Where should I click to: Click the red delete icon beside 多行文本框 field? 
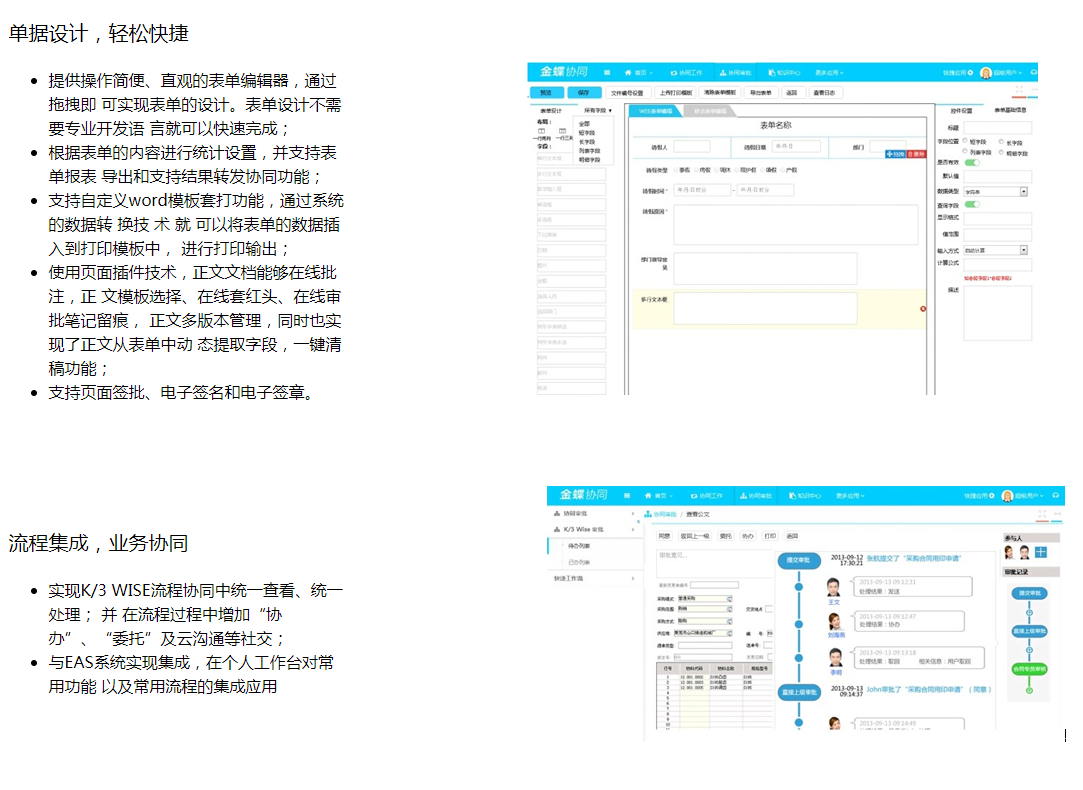click(x=922, y=309)
